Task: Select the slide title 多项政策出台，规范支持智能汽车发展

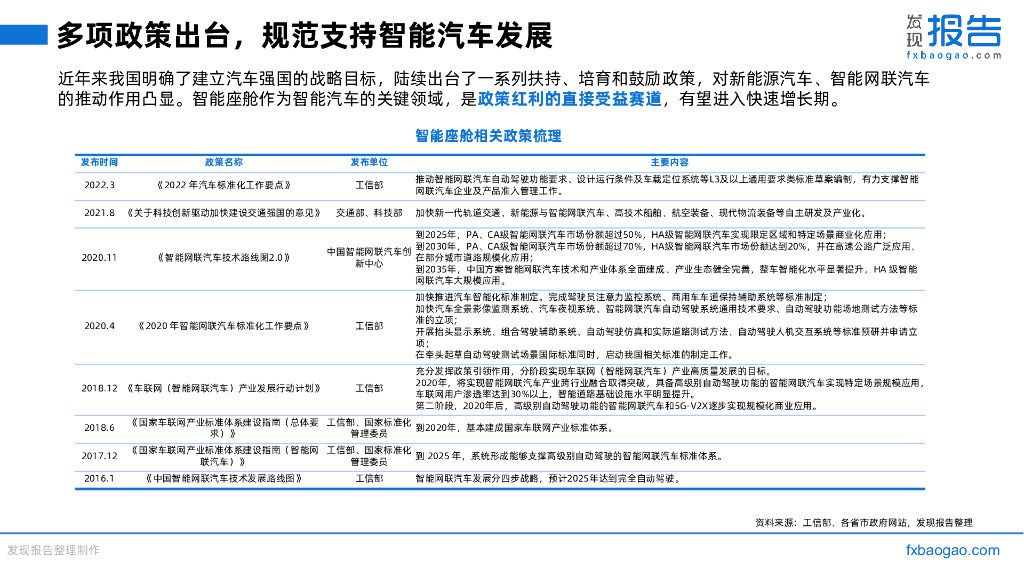Action: 305,33
